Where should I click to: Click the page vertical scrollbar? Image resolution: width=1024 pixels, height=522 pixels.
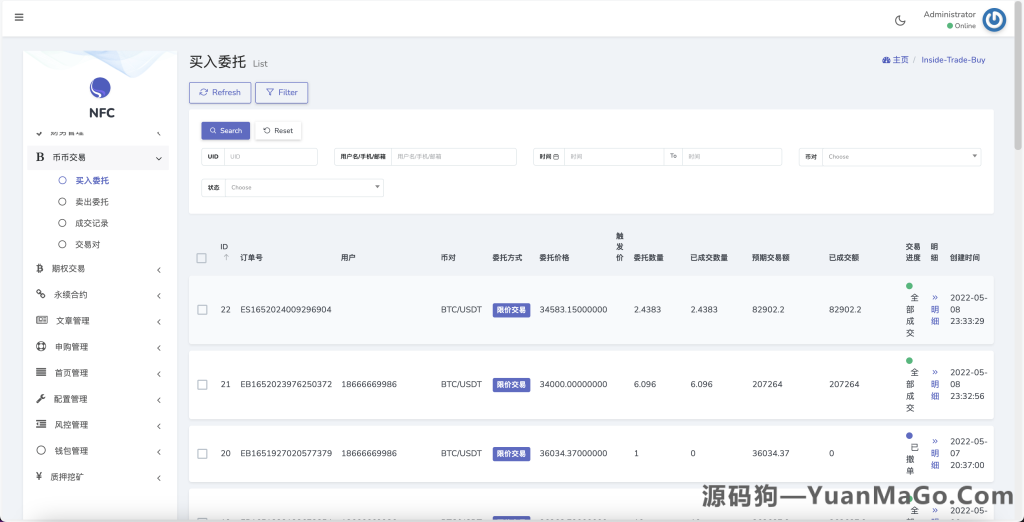coord(1019,78)
